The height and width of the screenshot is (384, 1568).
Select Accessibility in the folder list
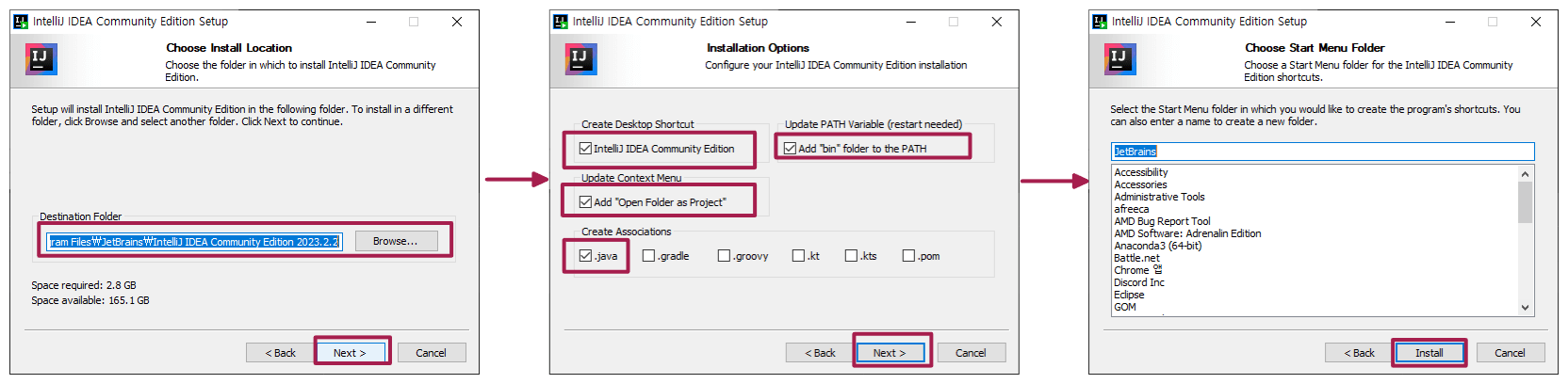1140,172
